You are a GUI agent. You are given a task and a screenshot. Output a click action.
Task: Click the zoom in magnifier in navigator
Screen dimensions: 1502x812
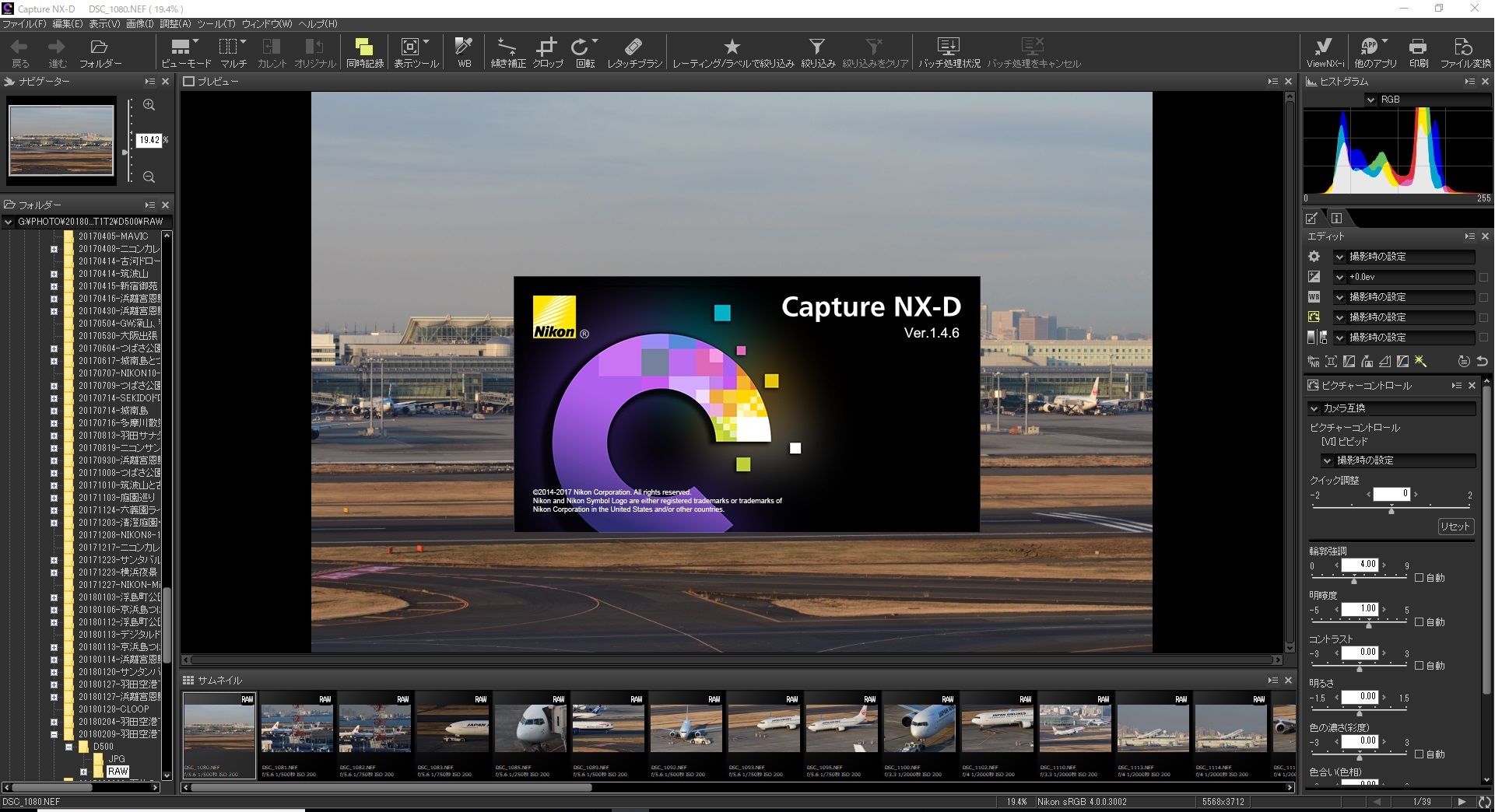click(149, 105)
